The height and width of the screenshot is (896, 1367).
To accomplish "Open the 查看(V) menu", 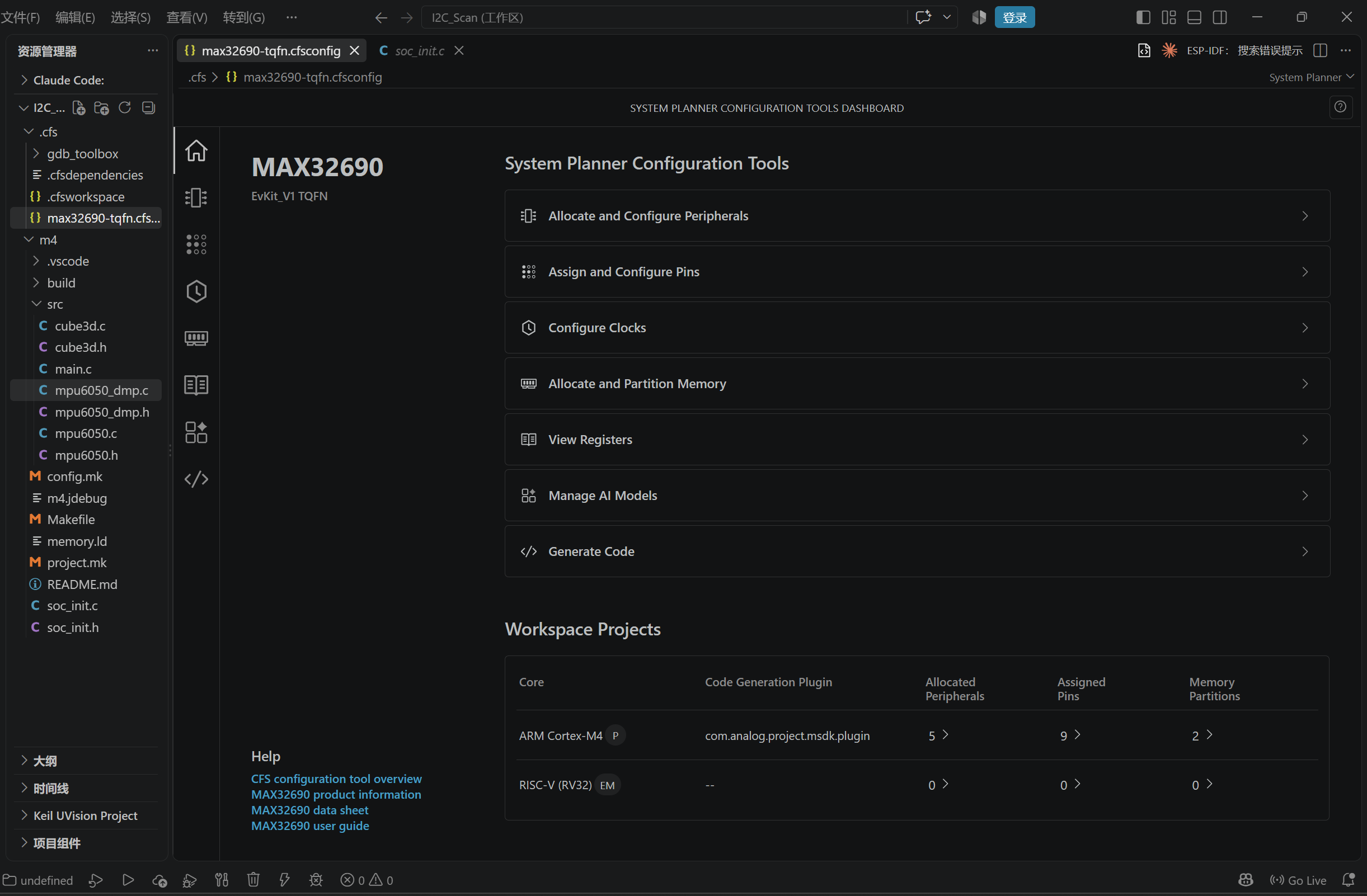I will tap(187, 17).
